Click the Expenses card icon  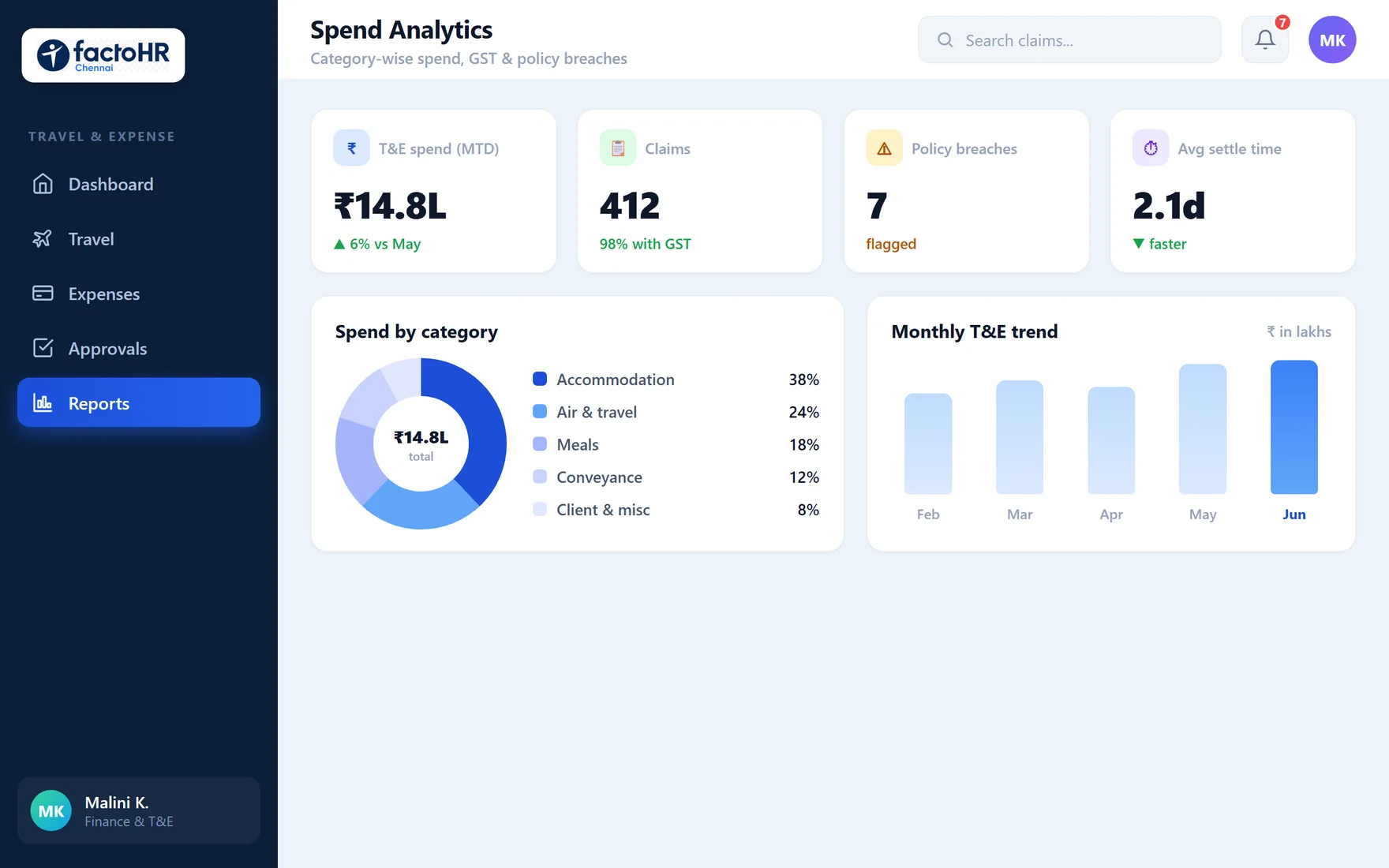(43, 294)
